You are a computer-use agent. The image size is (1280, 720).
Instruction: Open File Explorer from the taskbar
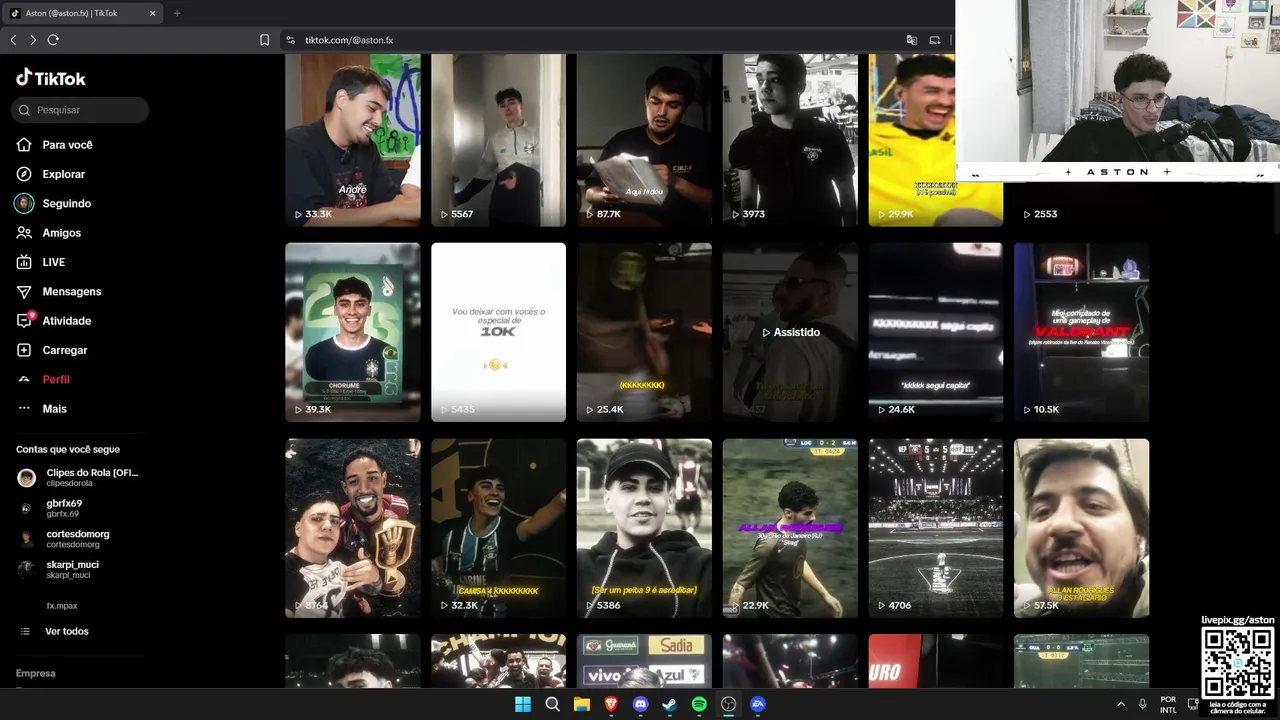tap(582, 704)
